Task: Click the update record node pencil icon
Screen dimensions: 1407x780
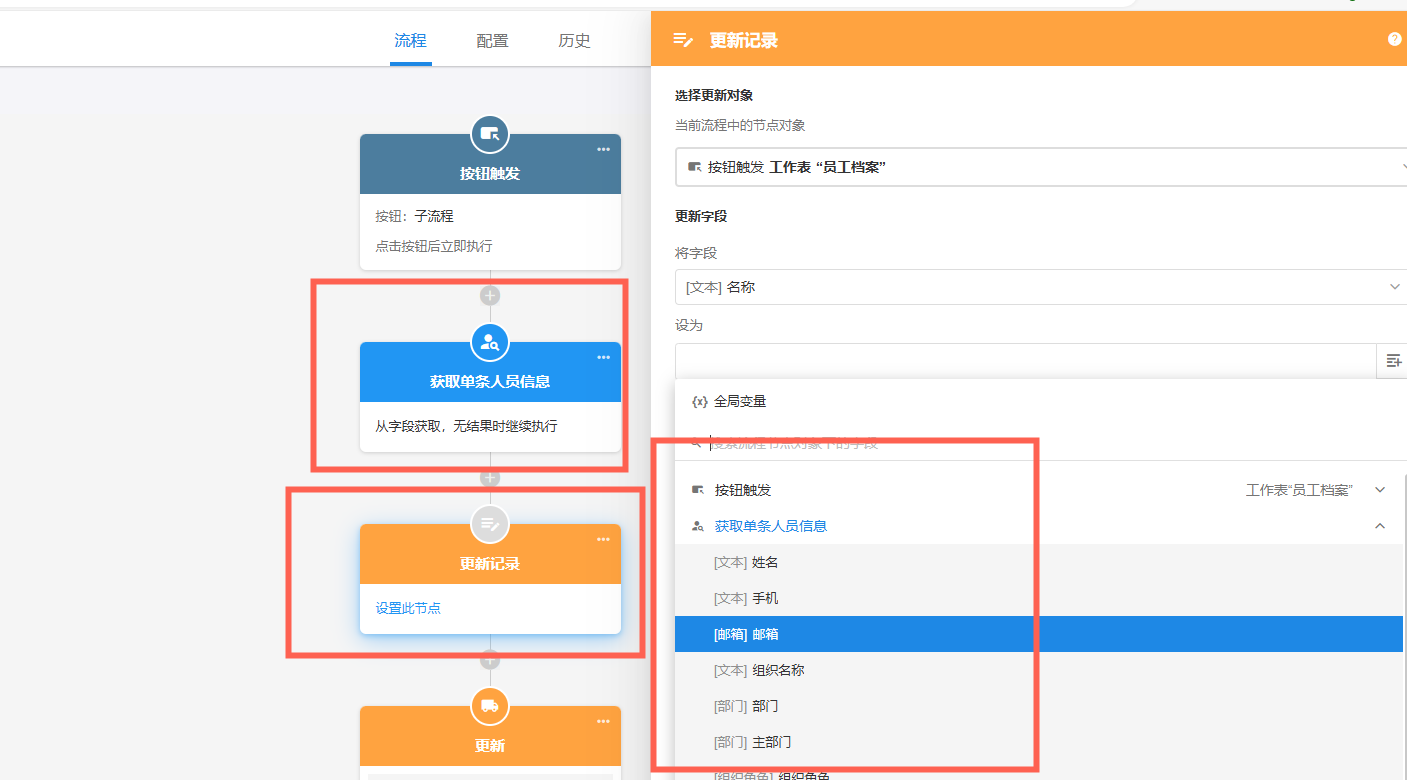Action: 490,524
